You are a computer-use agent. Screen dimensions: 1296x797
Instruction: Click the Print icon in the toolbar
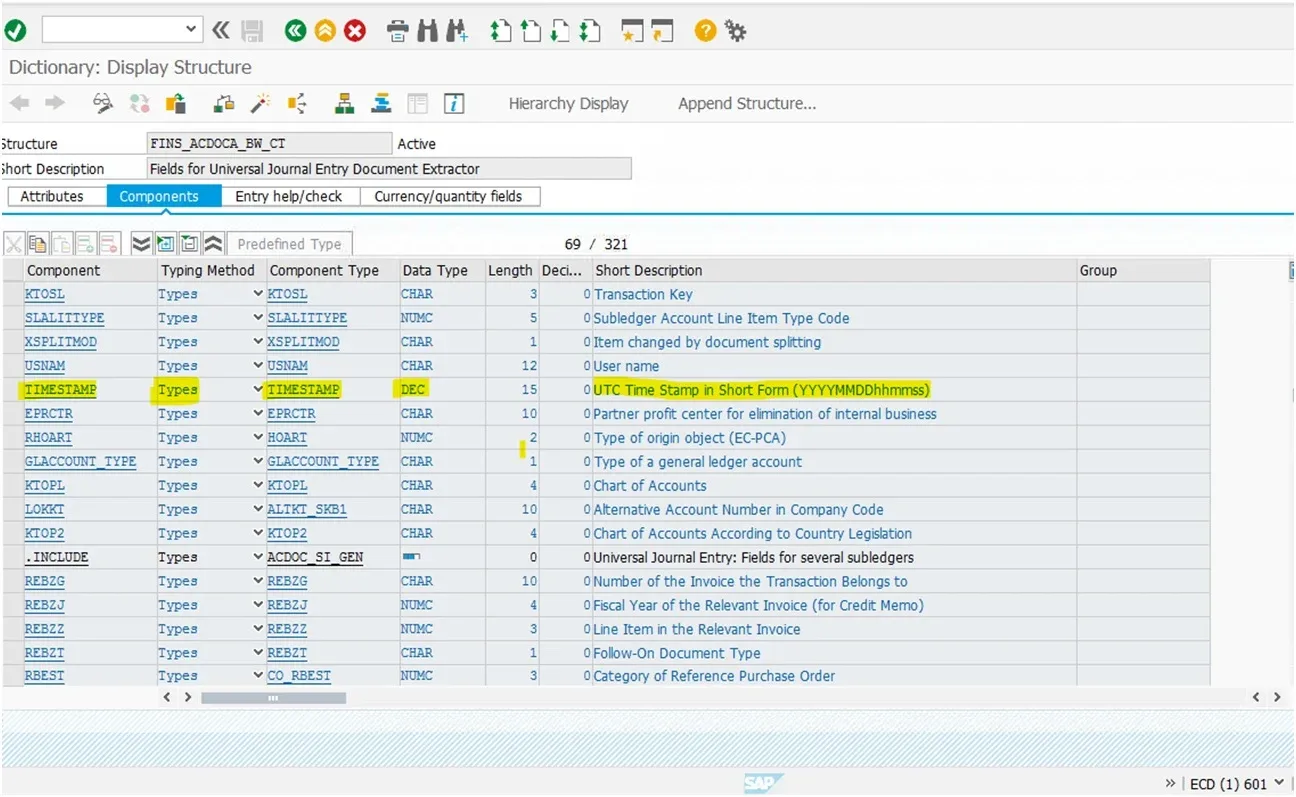click(x=398, y=31)
